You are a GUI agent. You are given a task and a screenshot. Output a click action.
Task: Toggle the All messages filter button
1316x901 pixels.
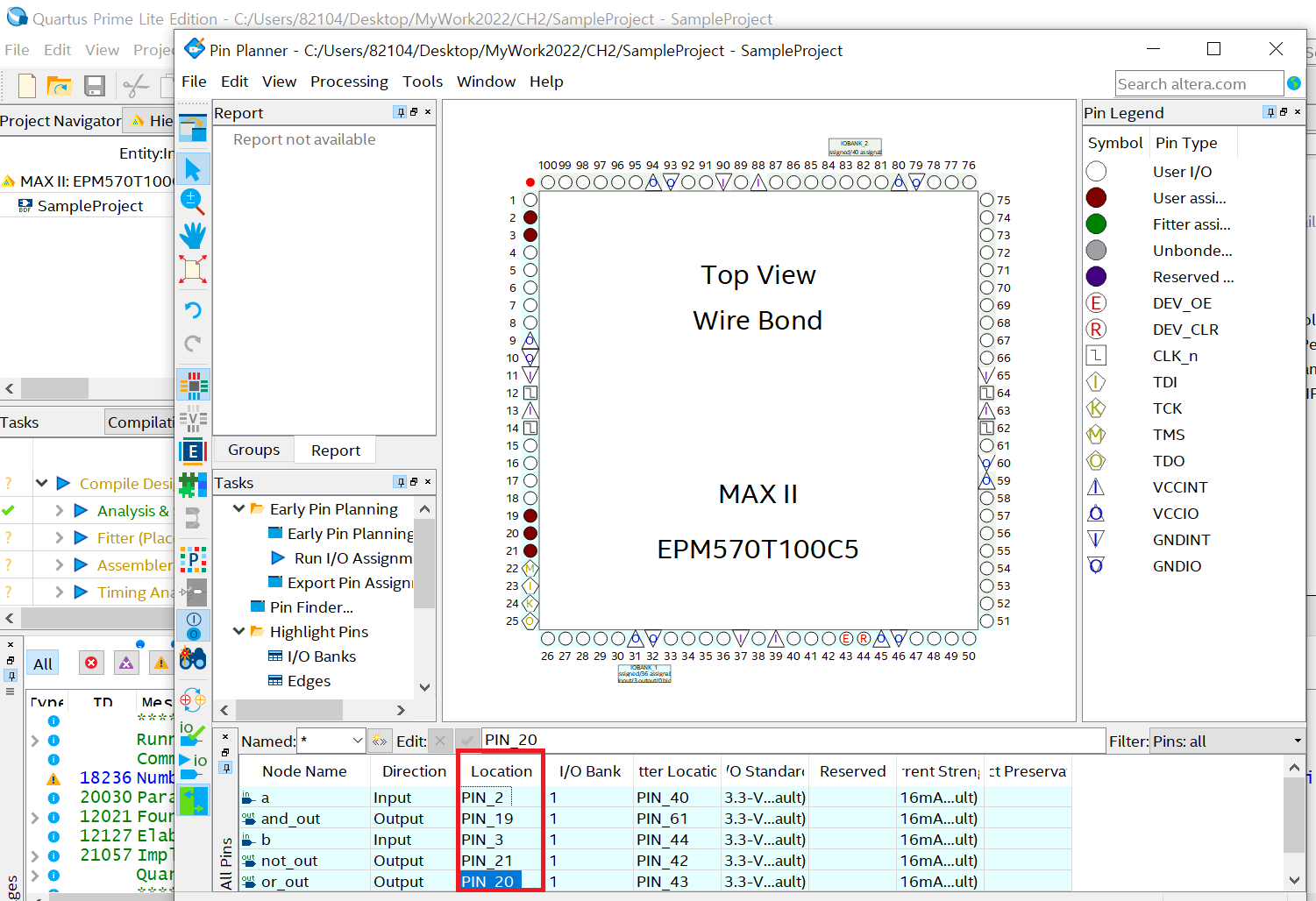click(x=43, y=663)
